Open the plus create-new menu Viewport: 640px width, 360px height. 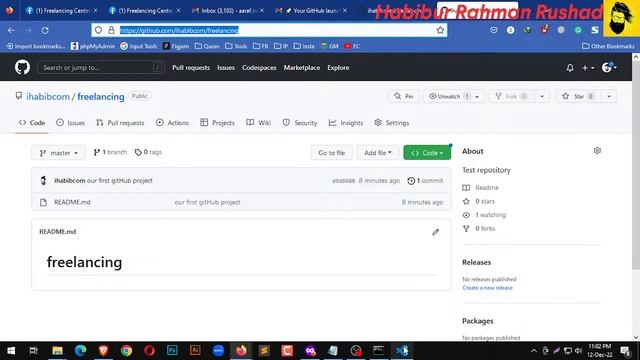pyautogui.click(x=588, y=68)
